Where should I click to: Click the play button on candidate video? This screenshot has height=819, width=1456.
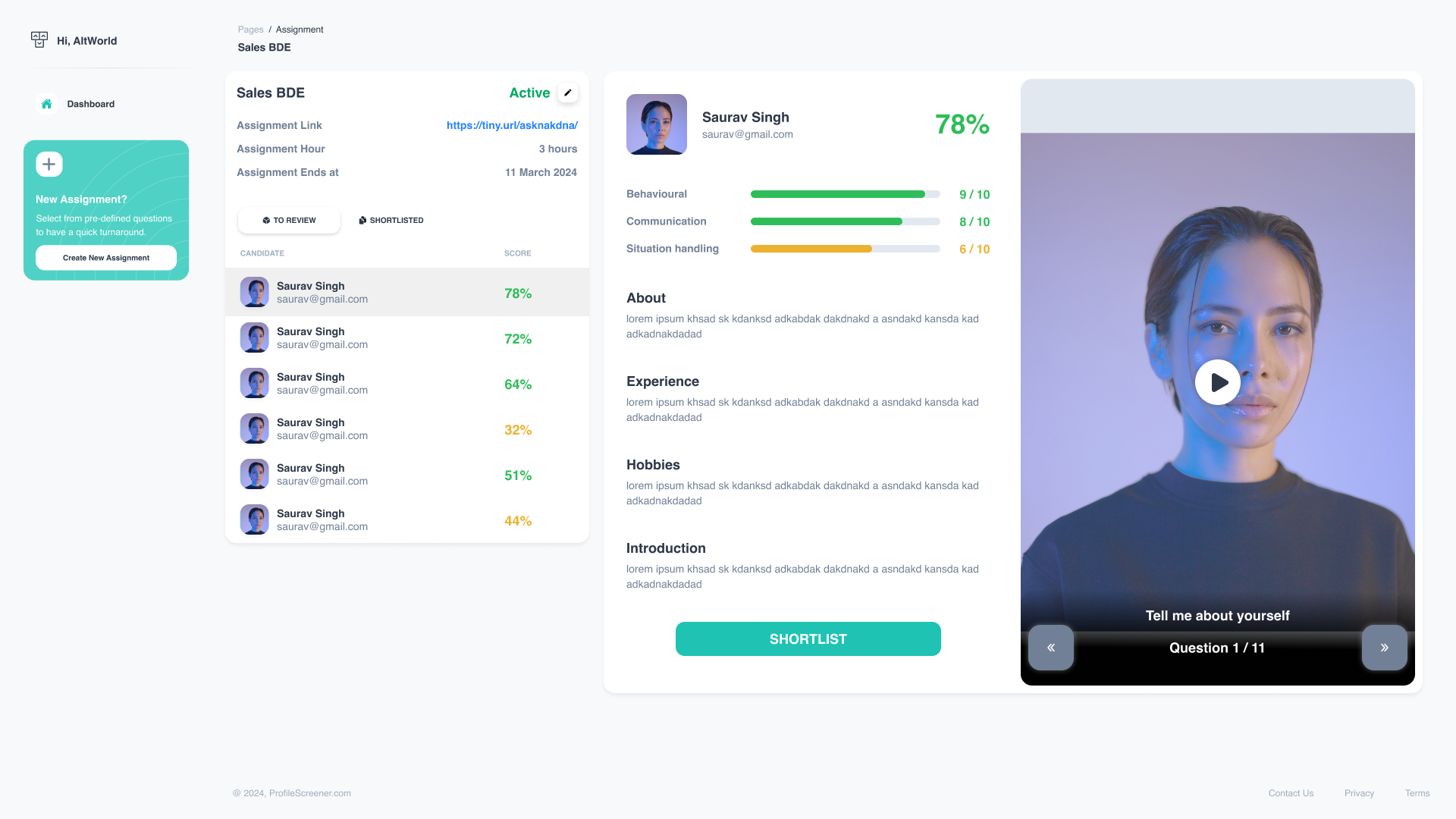click(x=1218, y=381)
